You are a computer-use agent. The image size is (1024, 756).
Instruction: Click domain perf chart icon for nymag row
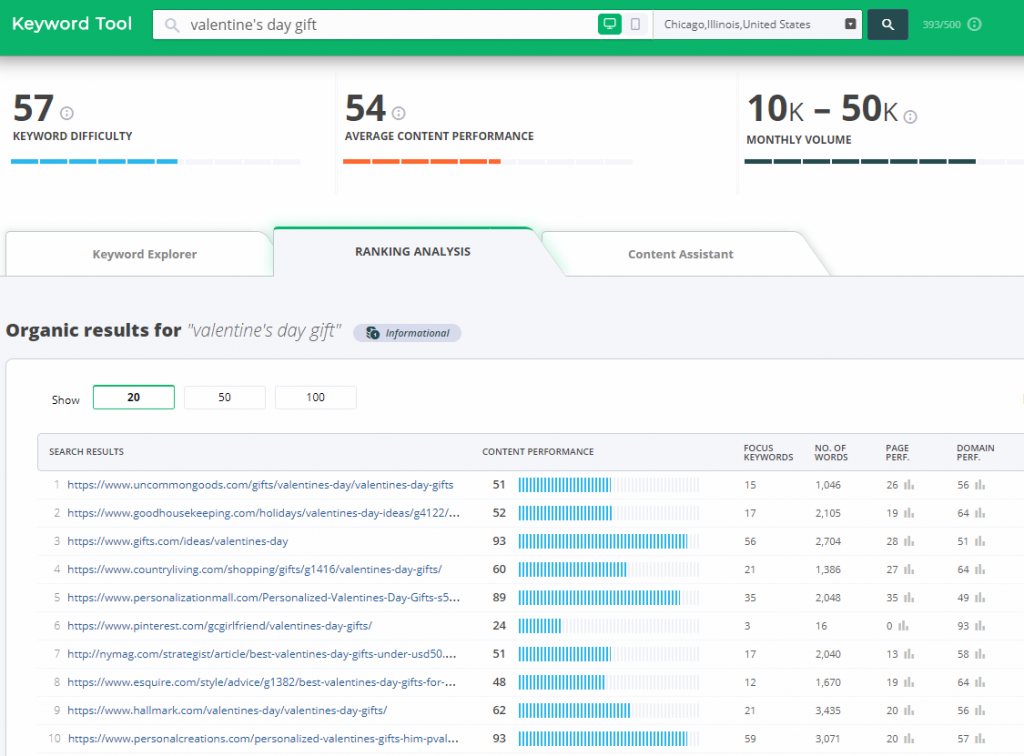(980, 654)
